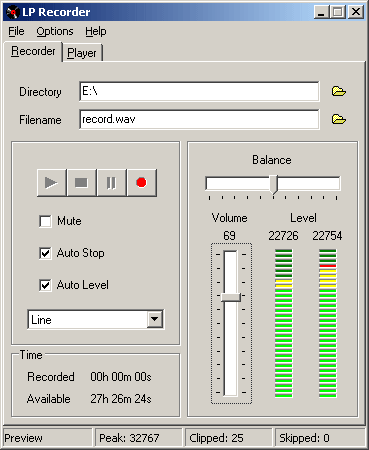
Task: Click the Peak: 32767 status entry
Action: point(138,438)
